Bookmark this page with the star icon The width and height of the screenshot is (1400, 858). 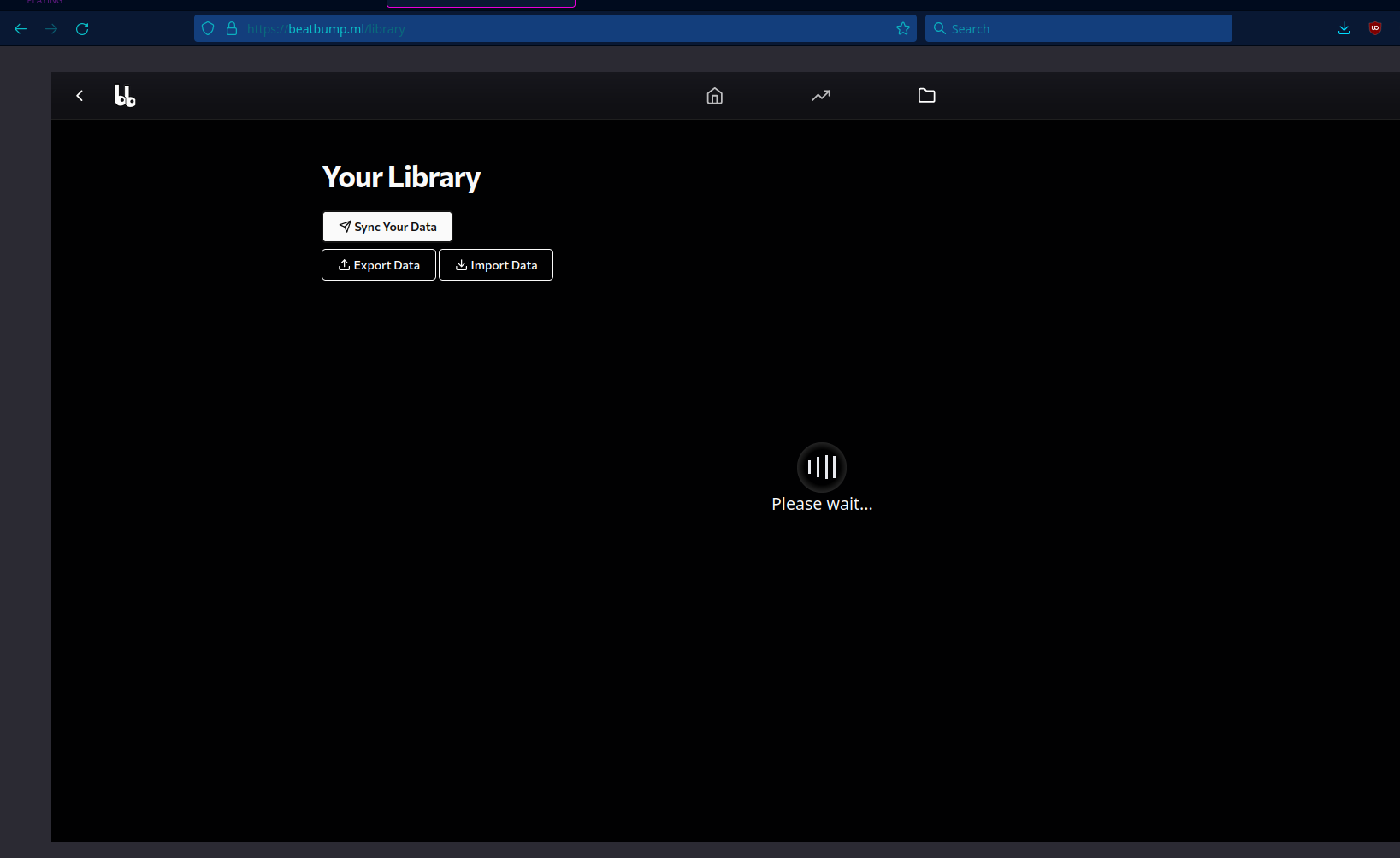point(903,29)
